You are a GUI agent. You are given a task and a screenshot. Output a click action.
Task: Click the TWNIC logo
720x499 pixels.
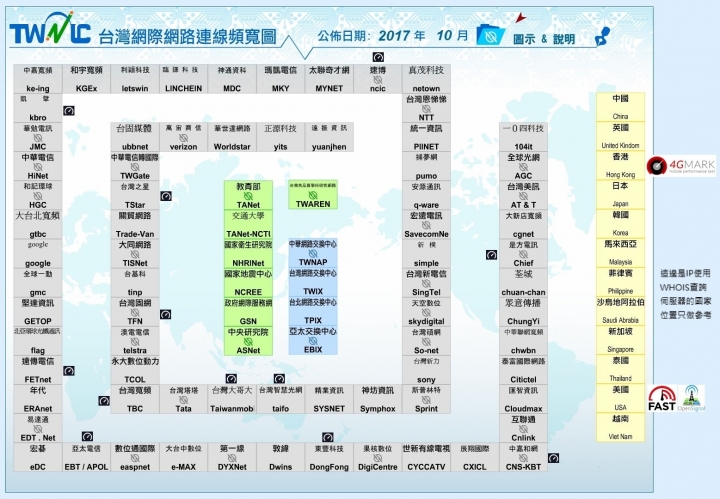tap(50, 29)
